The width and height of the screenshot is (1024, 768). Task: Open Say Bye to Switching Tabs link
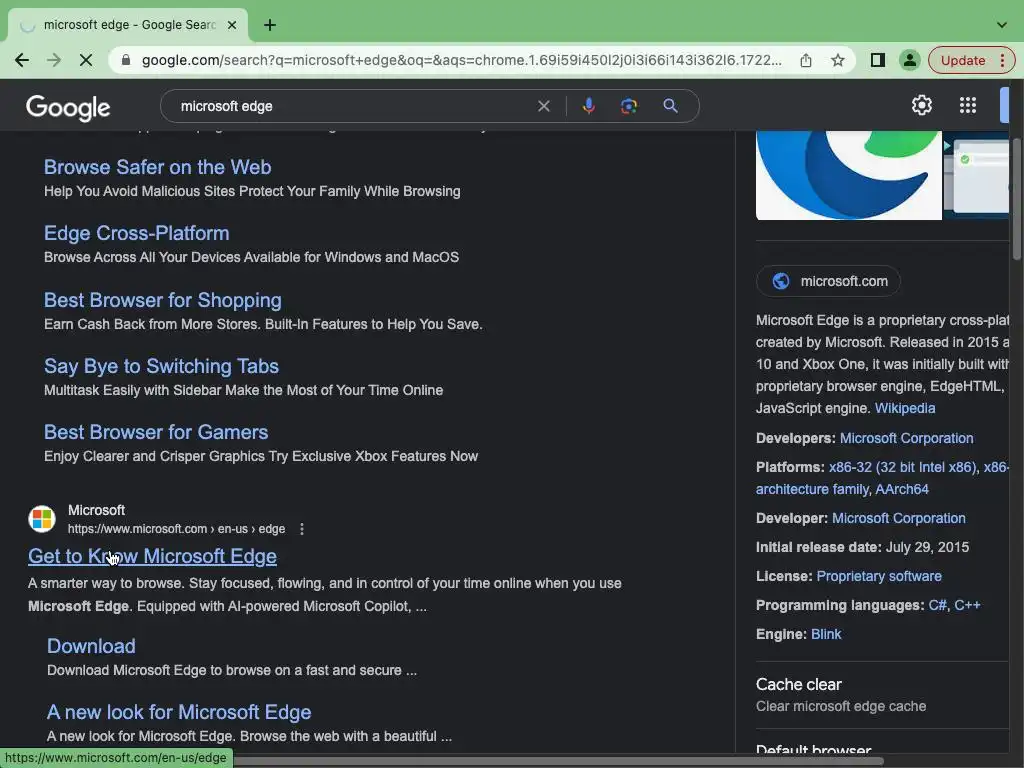161,366
